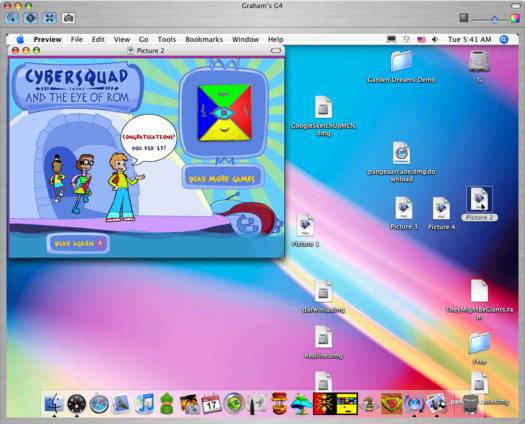Open the volume menu bar icon
The image size is (525, 424).
pyautogui.click(x=435, y=39)
